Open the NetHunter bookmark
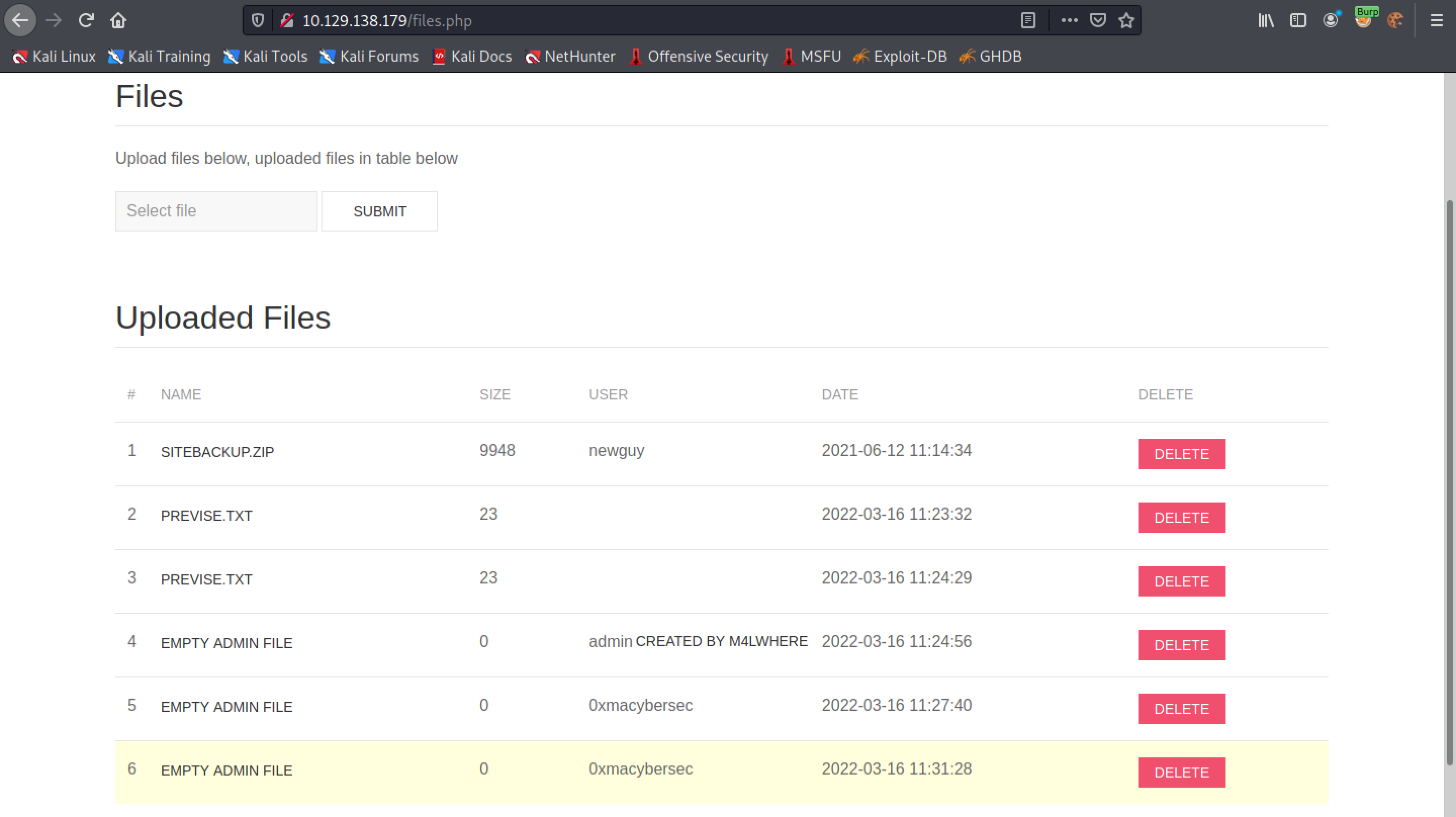This screenshot has width=1456, height=817. tap(570, 57)
